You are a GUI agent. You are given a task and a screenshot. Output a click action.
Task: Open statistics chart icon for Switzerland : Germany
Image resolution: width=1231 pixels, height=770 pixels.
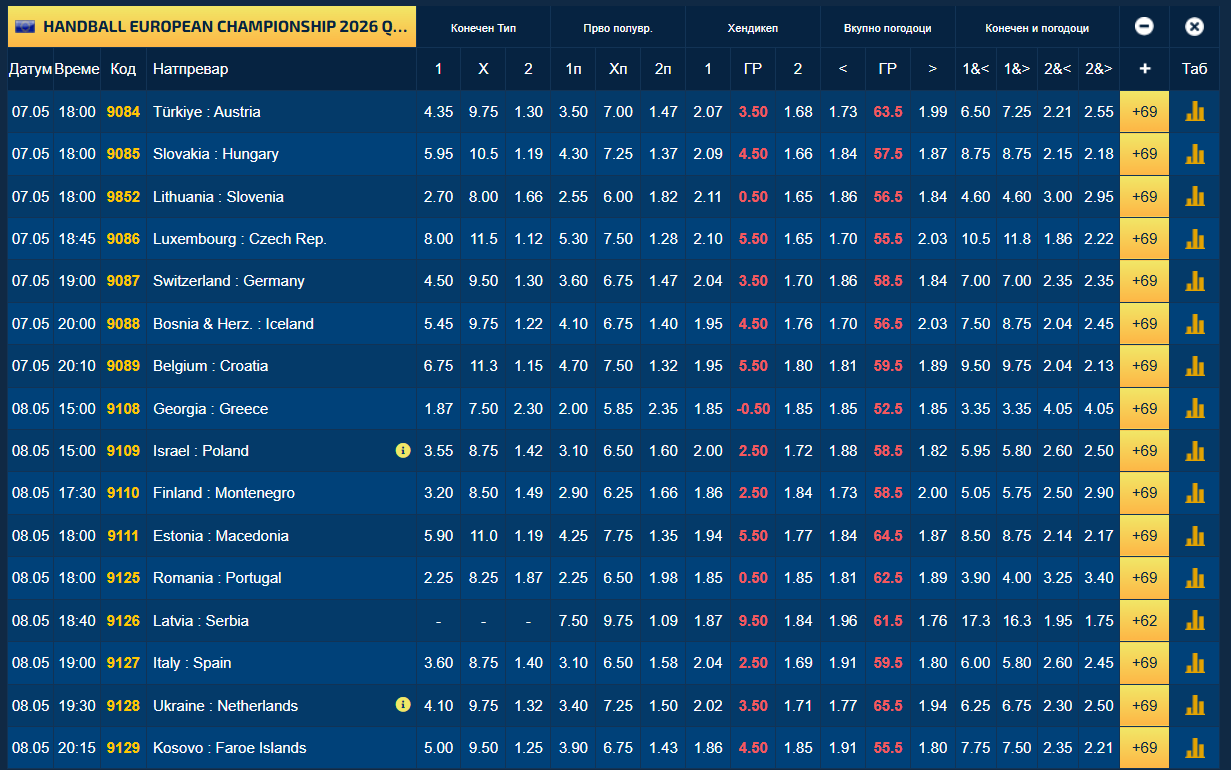point(1194,281)
